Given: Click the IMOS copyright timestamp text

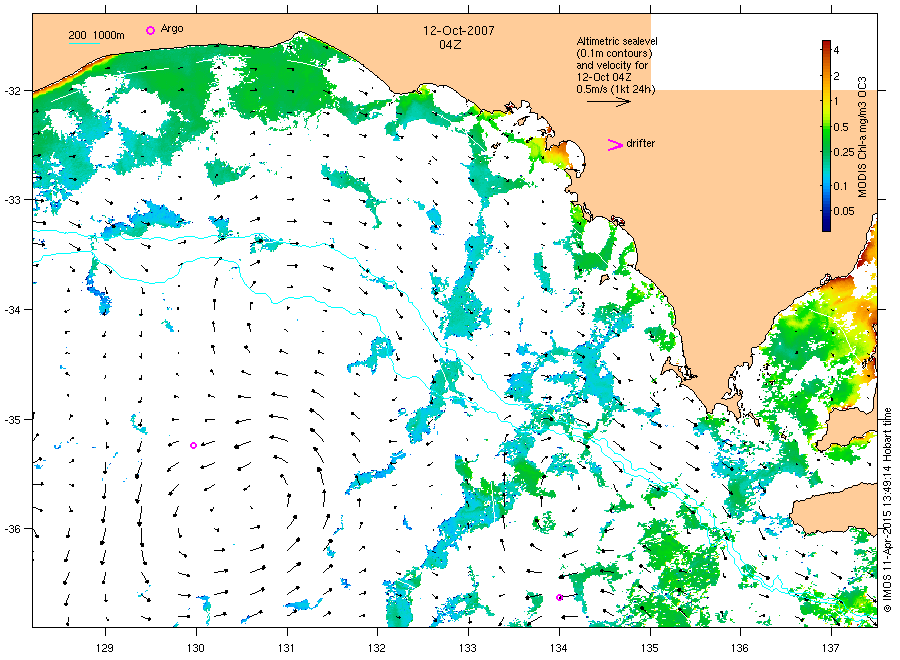Looking at the screenshot, I should click(x=887, y=510).
